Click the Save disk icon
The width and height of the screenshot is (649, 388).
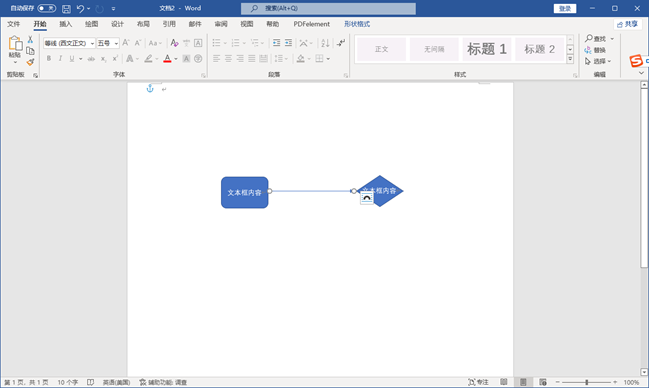(66, 8)
